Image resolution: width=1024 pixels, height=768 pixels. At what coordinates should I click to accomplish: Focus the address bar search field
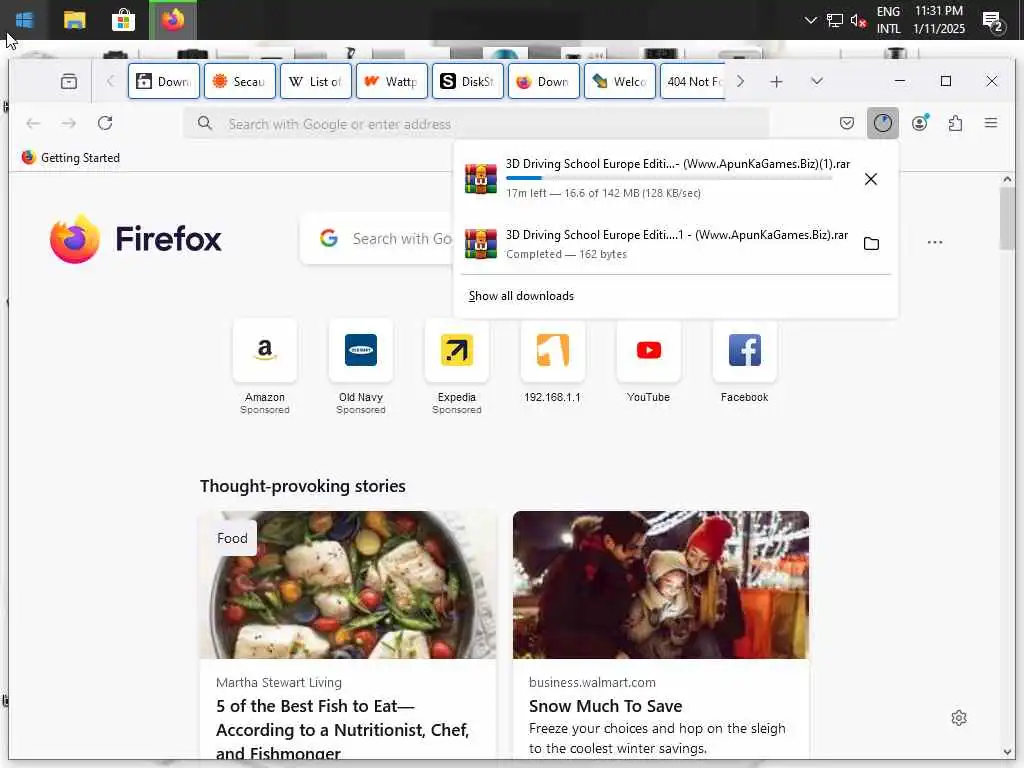(x=476, y=123)
